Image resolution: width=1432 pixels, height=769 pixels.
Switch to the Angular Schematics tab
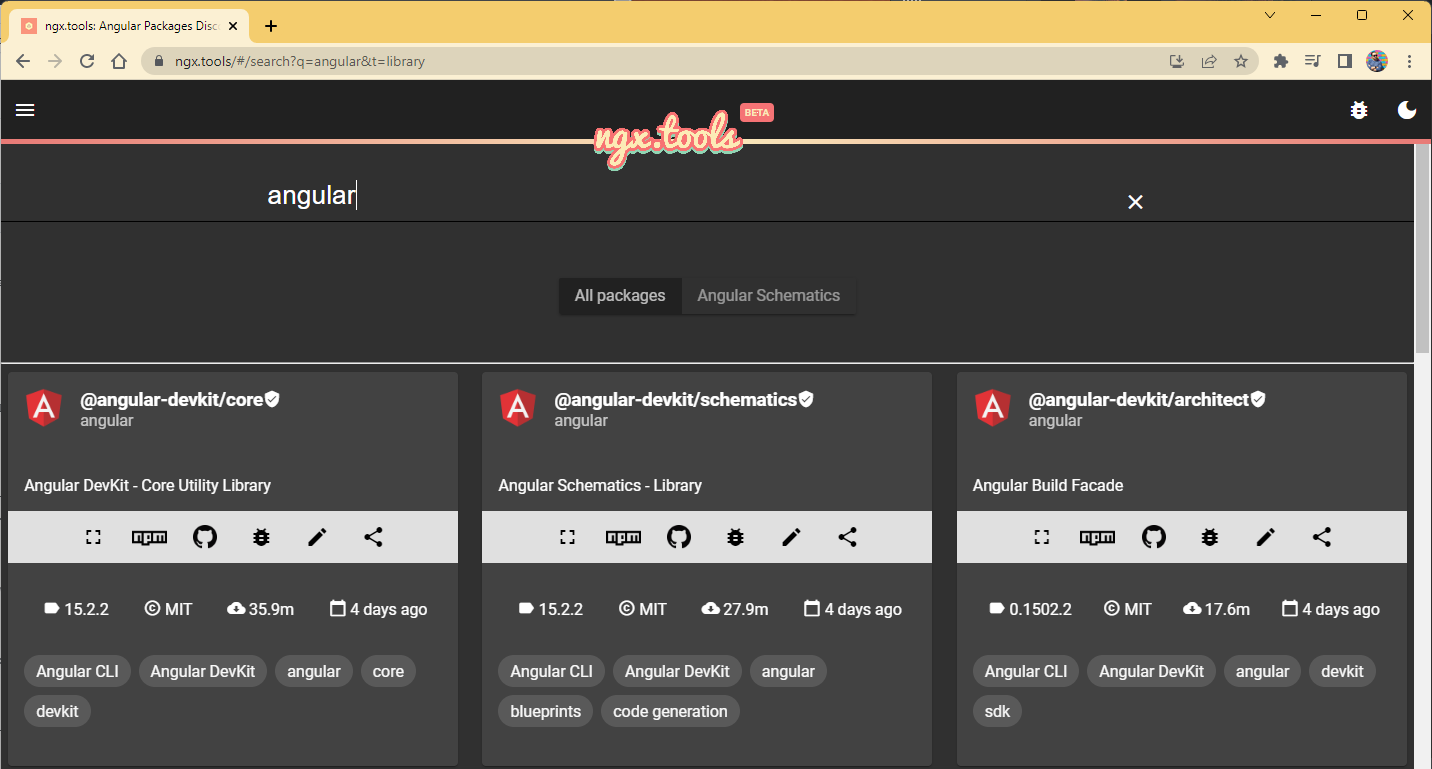point(769,296)
